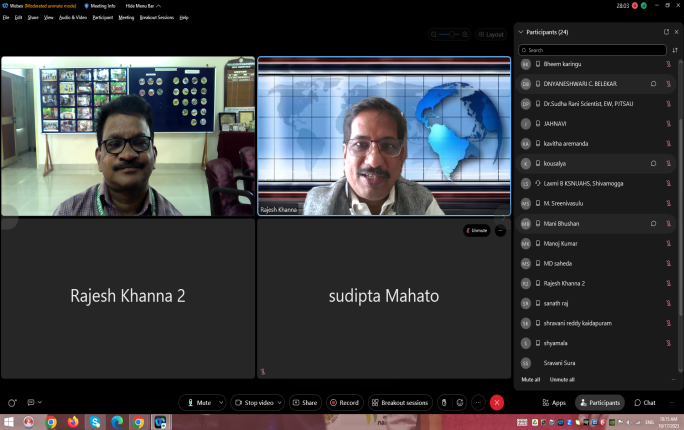The height and width of the screenshot is (430, 684).
Task: Open chat with kousalya
Action: [x=653, y=164]
